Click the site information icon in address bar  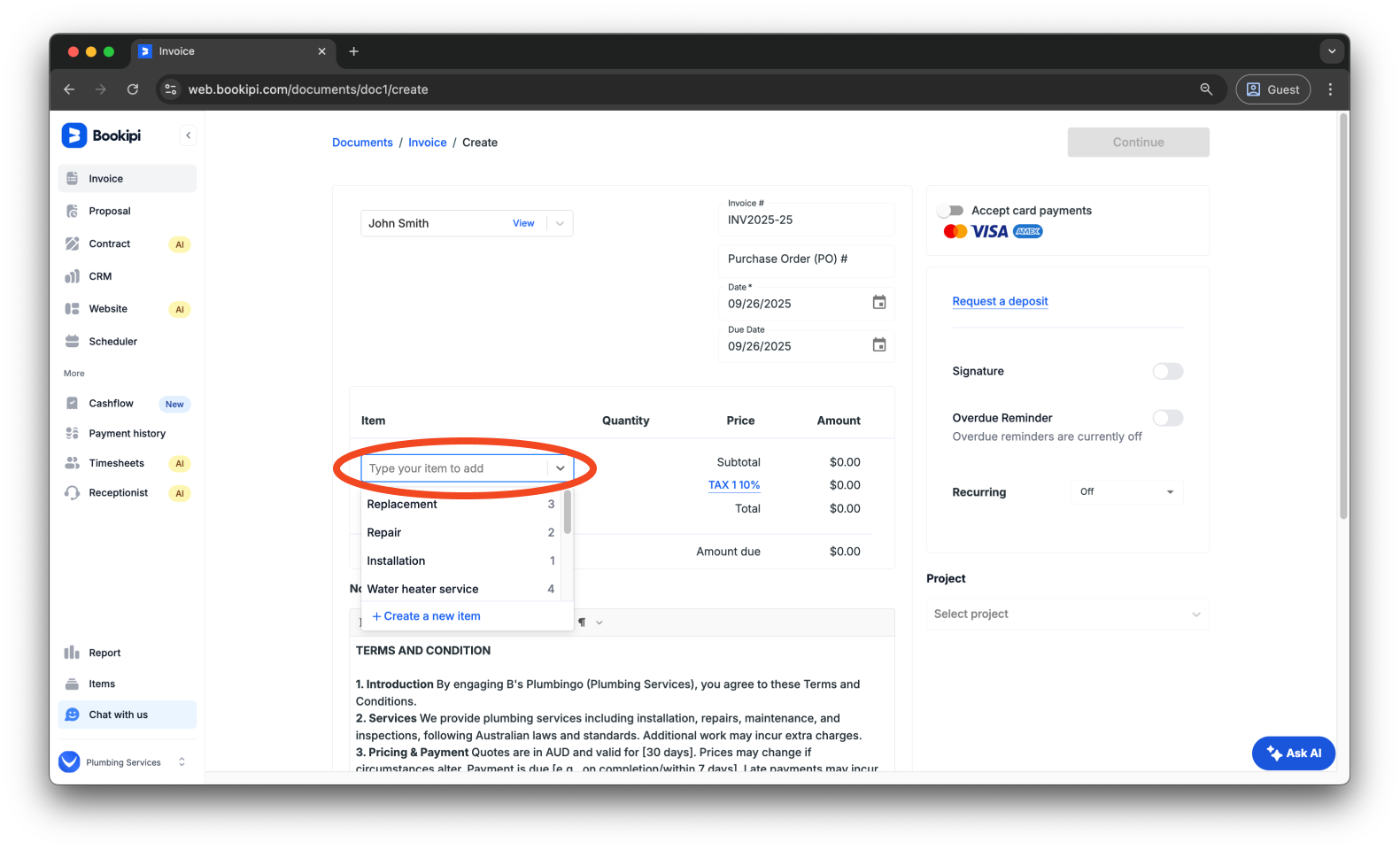[x=171, y=89]
